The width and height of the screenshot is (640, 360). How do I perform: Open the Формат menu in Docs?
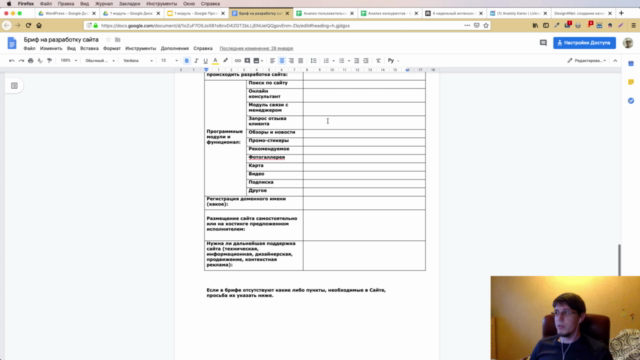(x=111, y=49)
